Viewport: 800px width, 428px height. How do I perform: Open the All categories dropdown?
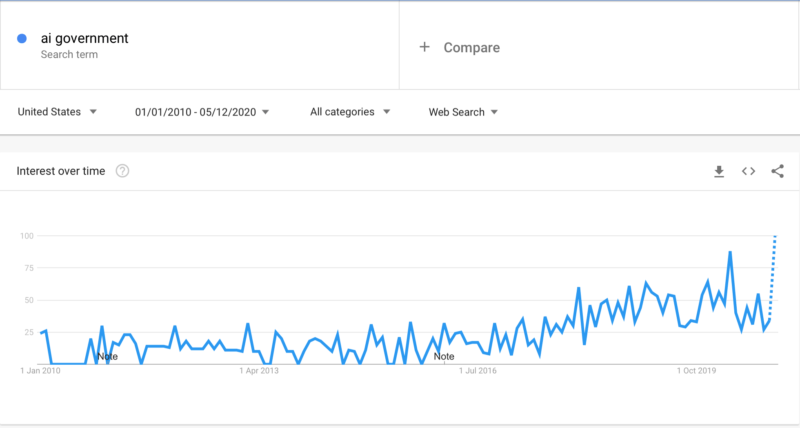350,112
